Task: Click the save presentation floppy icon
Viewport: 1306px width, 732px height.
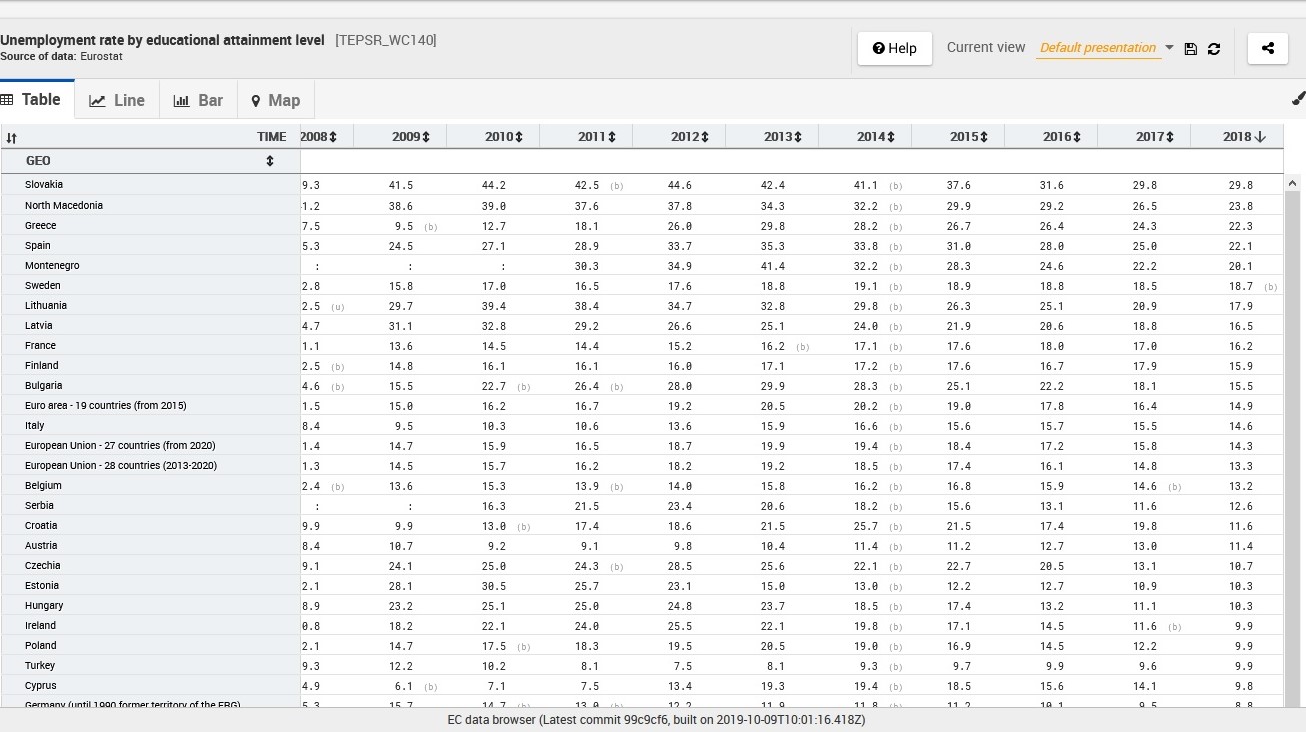Action: point(1190,49)
